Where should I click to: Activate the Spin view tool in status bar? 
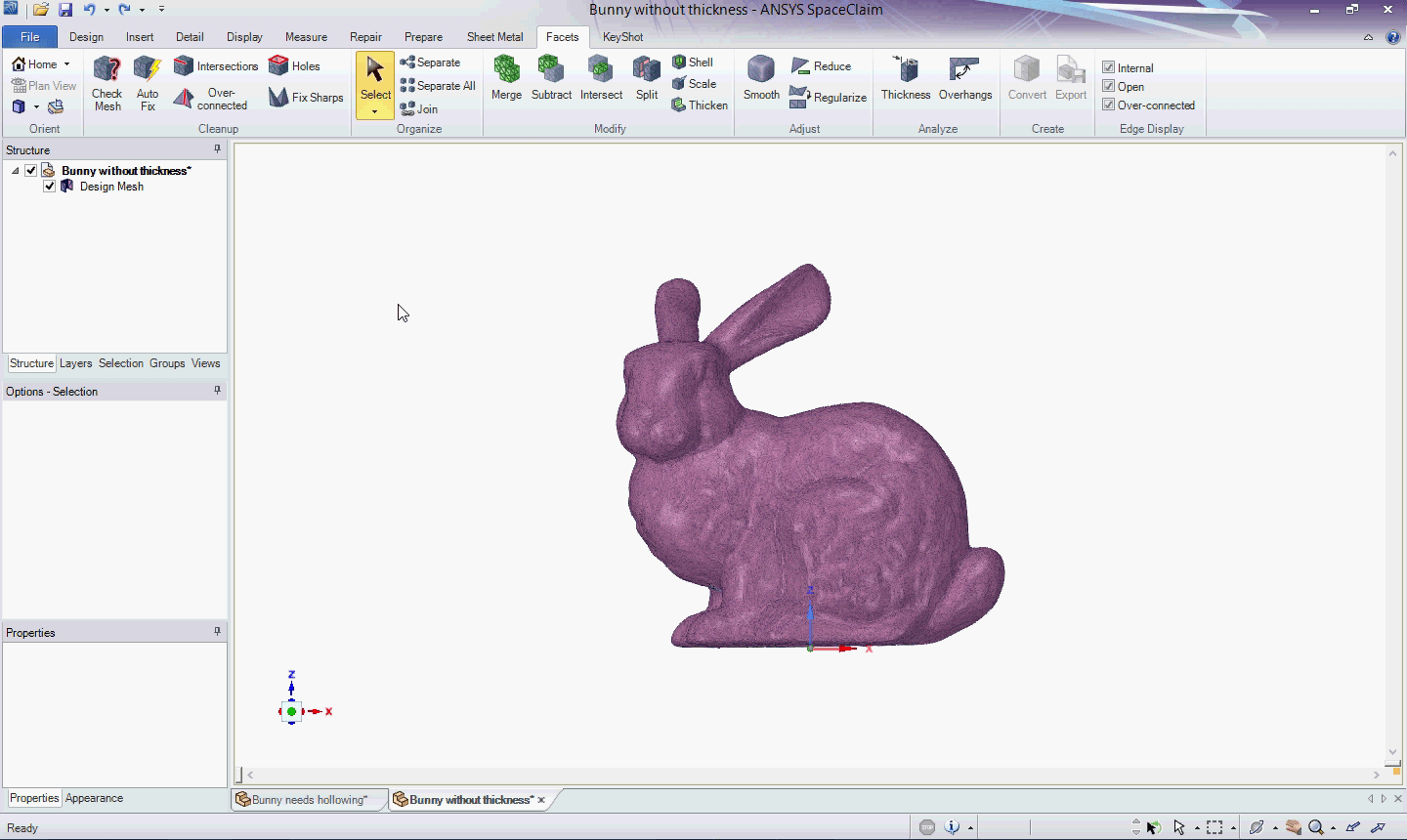coord(1258,827)
